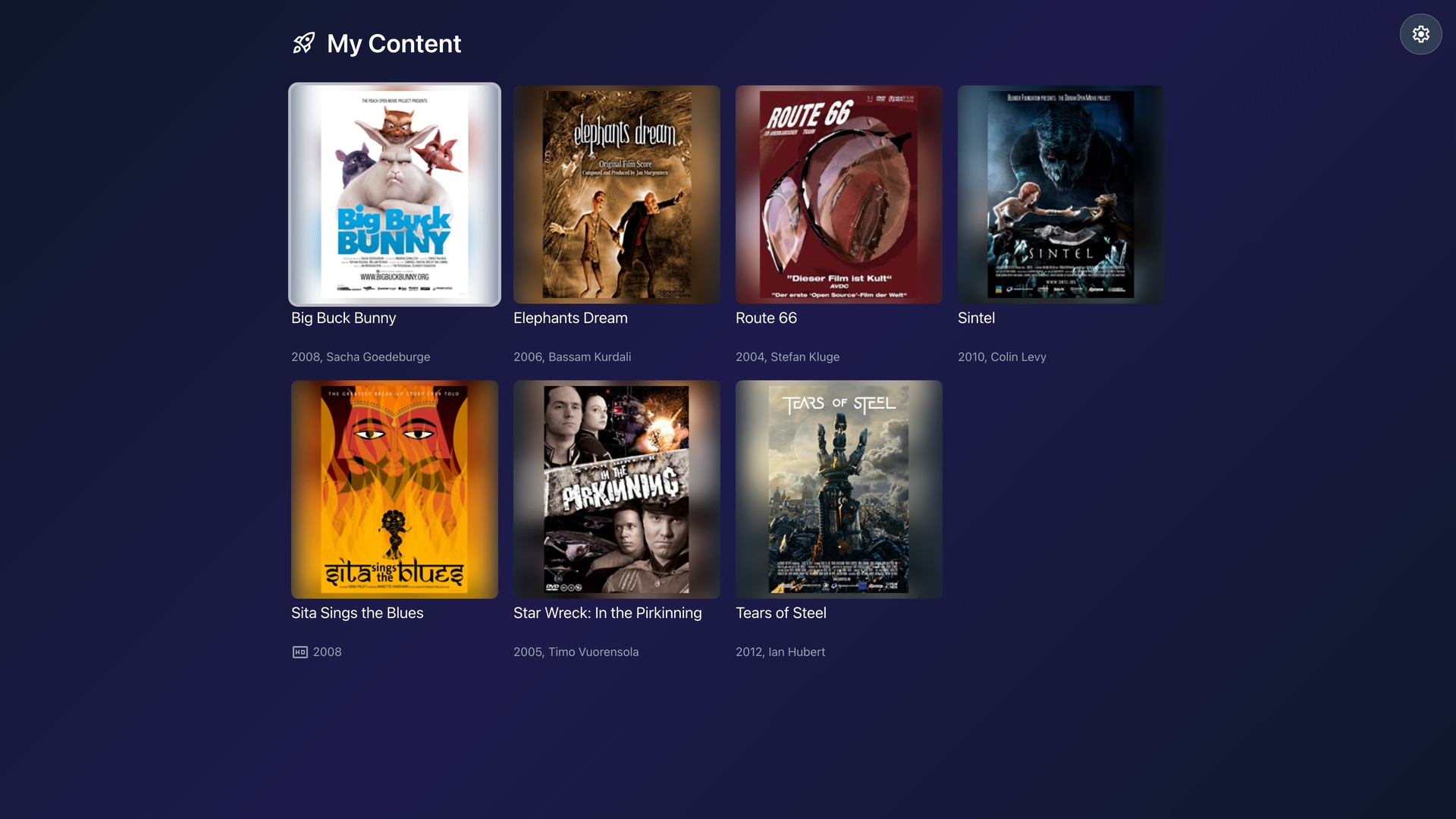Image resolution: width=1456 pixels, height=819 pixels.
Task: Click the Tears of Steel title text
Action: click(780, 613)
